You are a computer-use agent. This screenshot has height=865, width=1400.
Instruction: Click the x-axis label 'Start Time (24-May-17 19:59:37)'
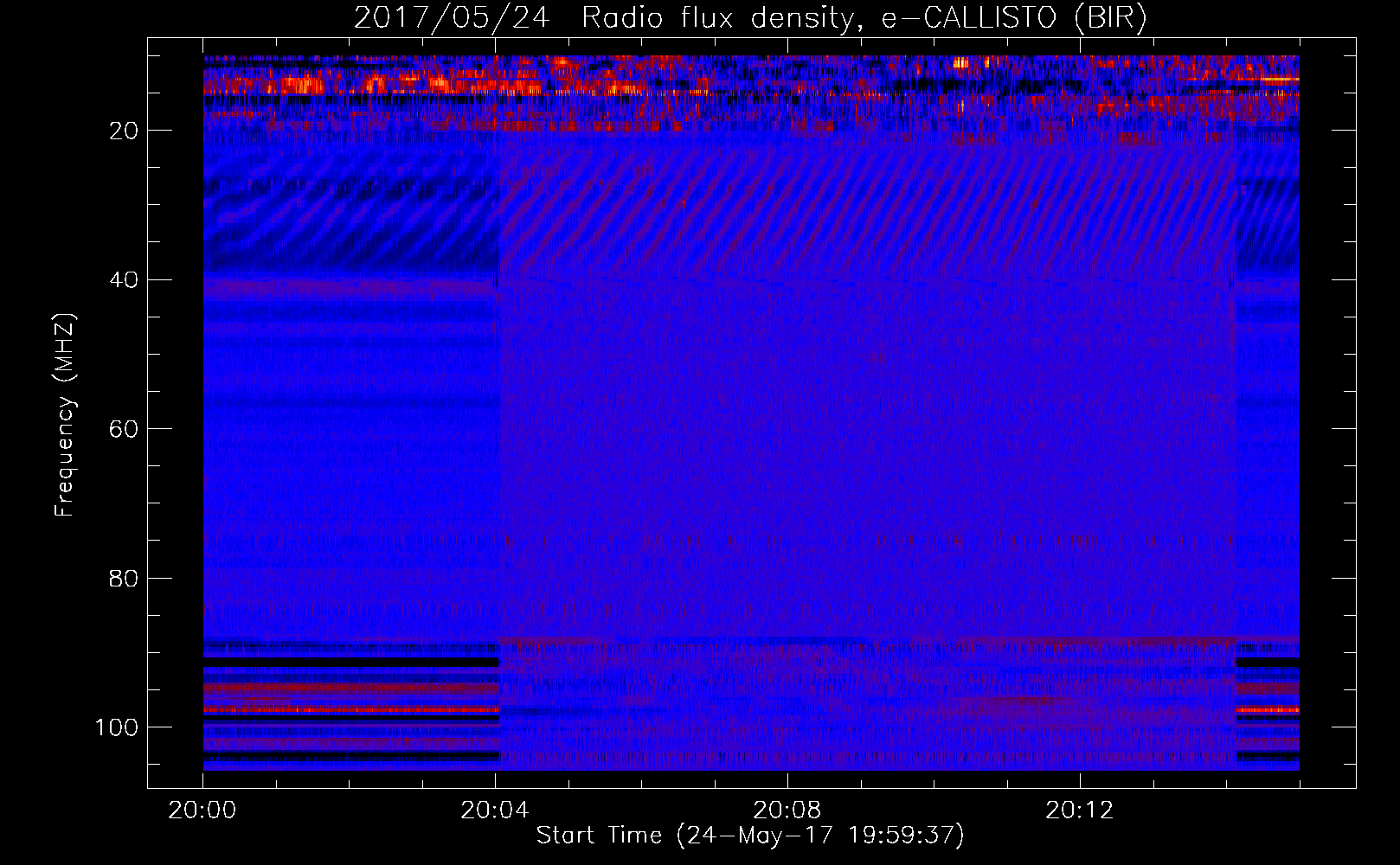pyautogui.click(x=750, y=836)
